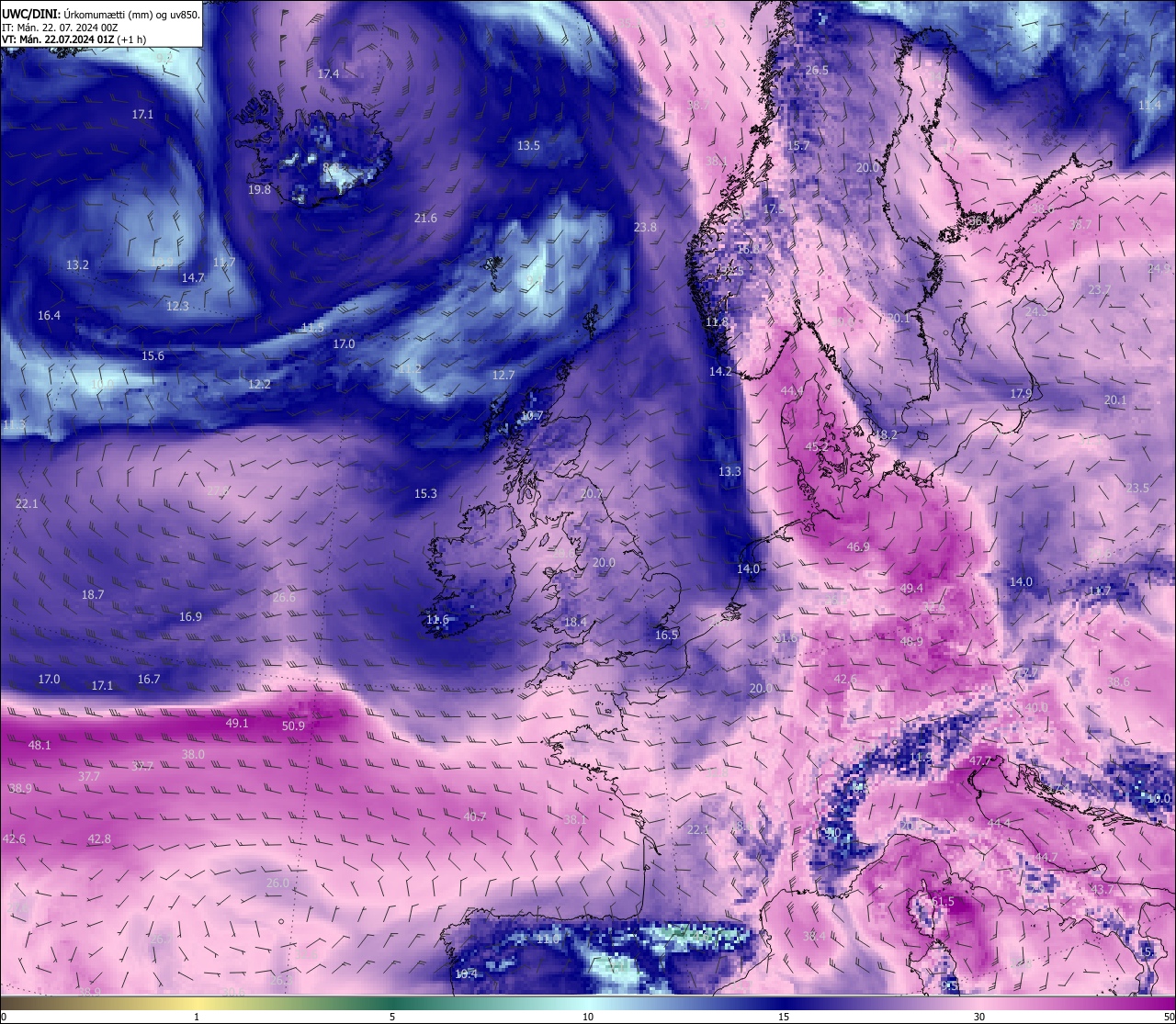The image size is (1176, 1024).
Task: Select the 21.6 value southeast of Iceland
Action: [x=425, y=218]
